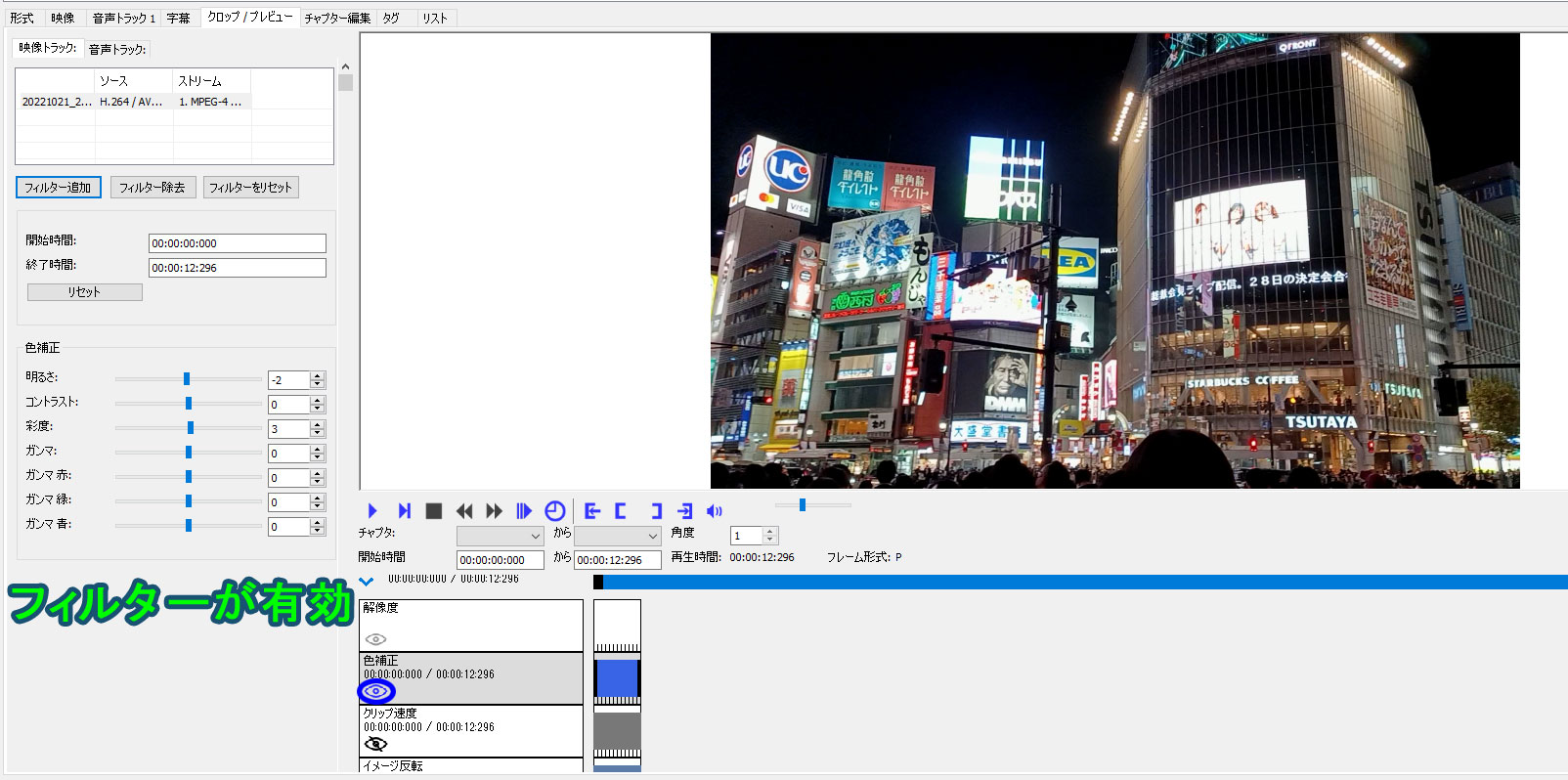Open the チャプター編集 tab
1568x780 pixels.
pos(337,18)
